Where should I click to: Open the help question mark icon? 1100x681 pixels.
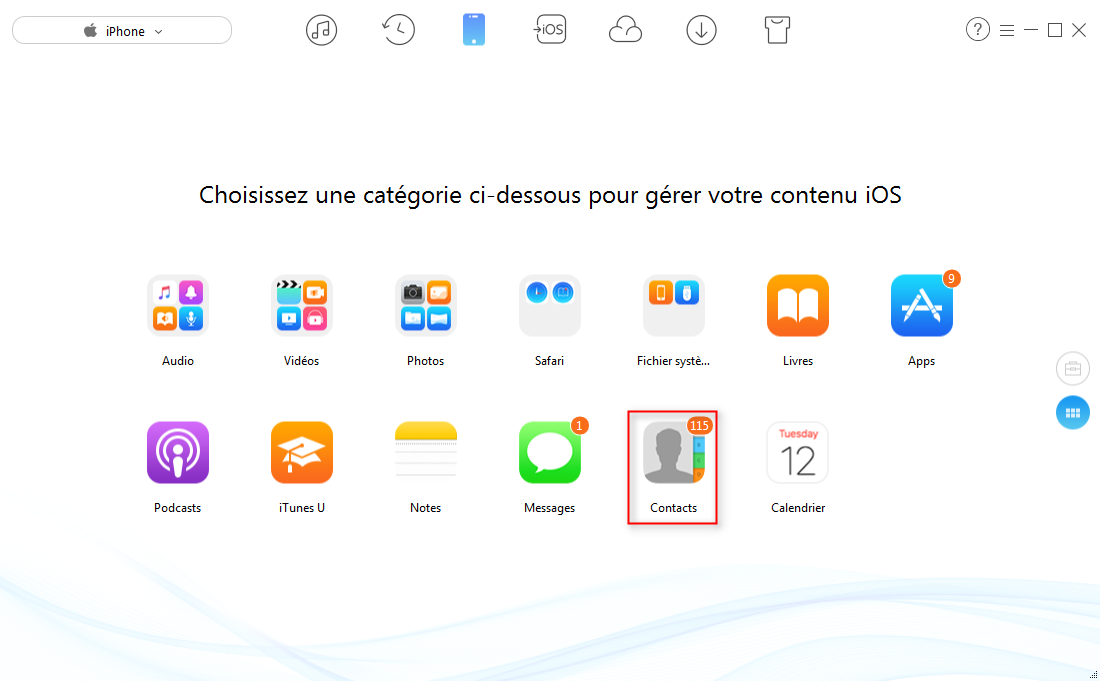977,29
